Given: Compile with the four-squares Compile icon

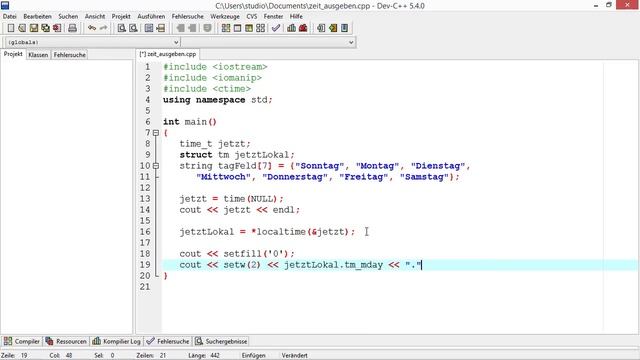Looking at the screenshot, I should [226, 28].
